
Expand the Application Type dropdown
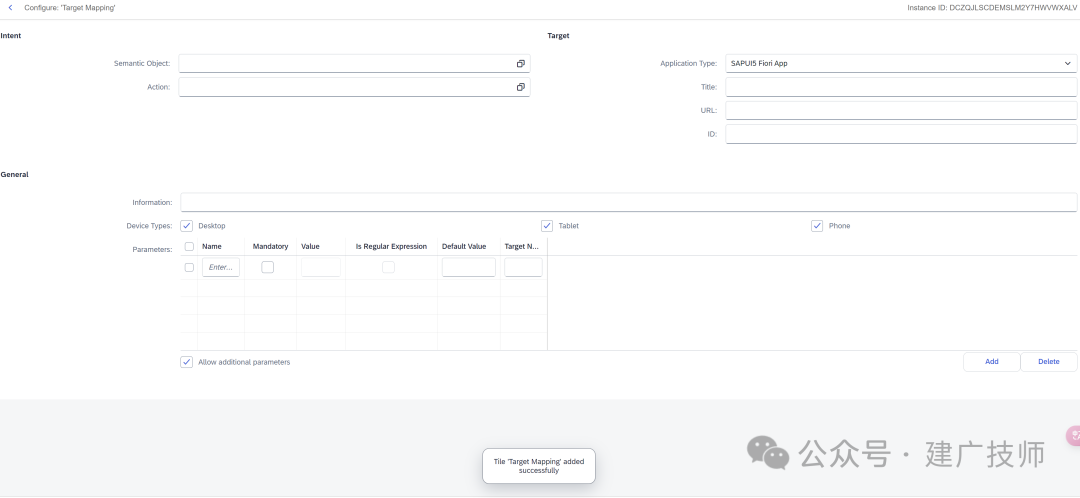pyautogui.click(x=1067, y=63)
